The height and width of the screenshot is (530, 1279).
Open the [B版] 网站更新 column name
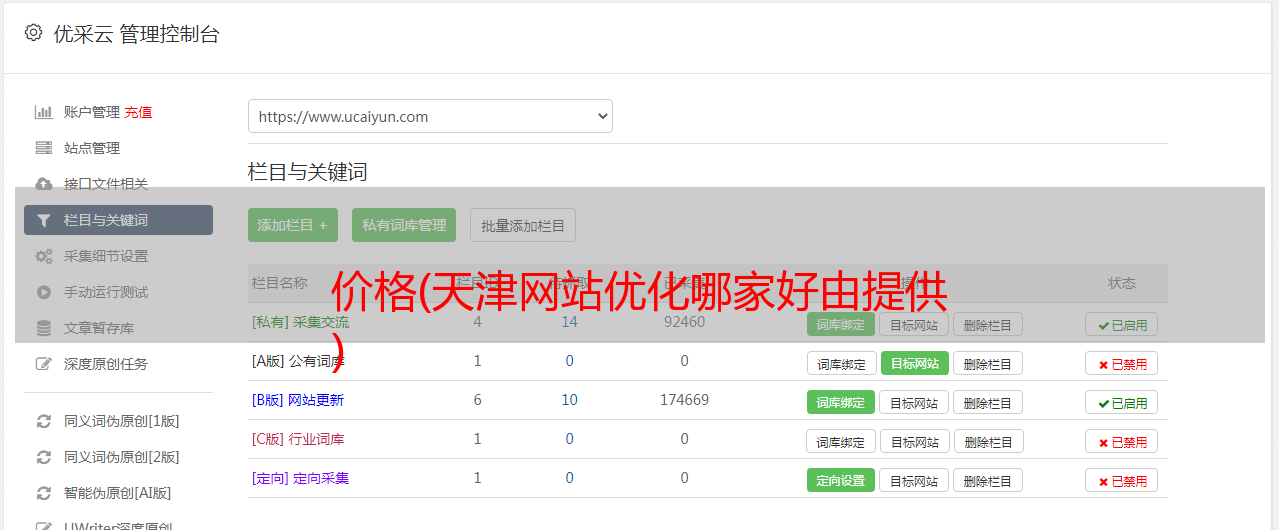pos(298,400)
